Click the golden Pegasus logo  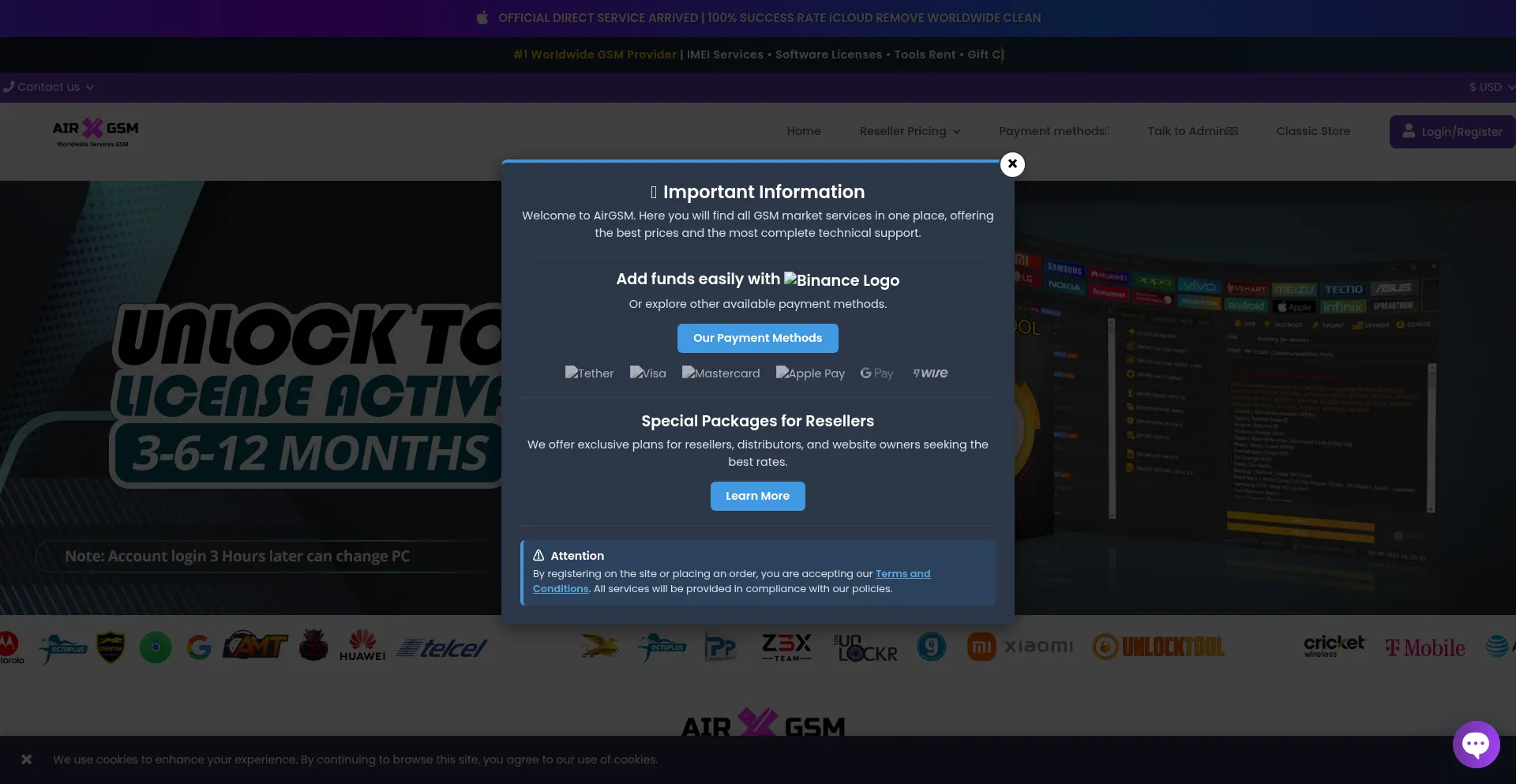600,647
